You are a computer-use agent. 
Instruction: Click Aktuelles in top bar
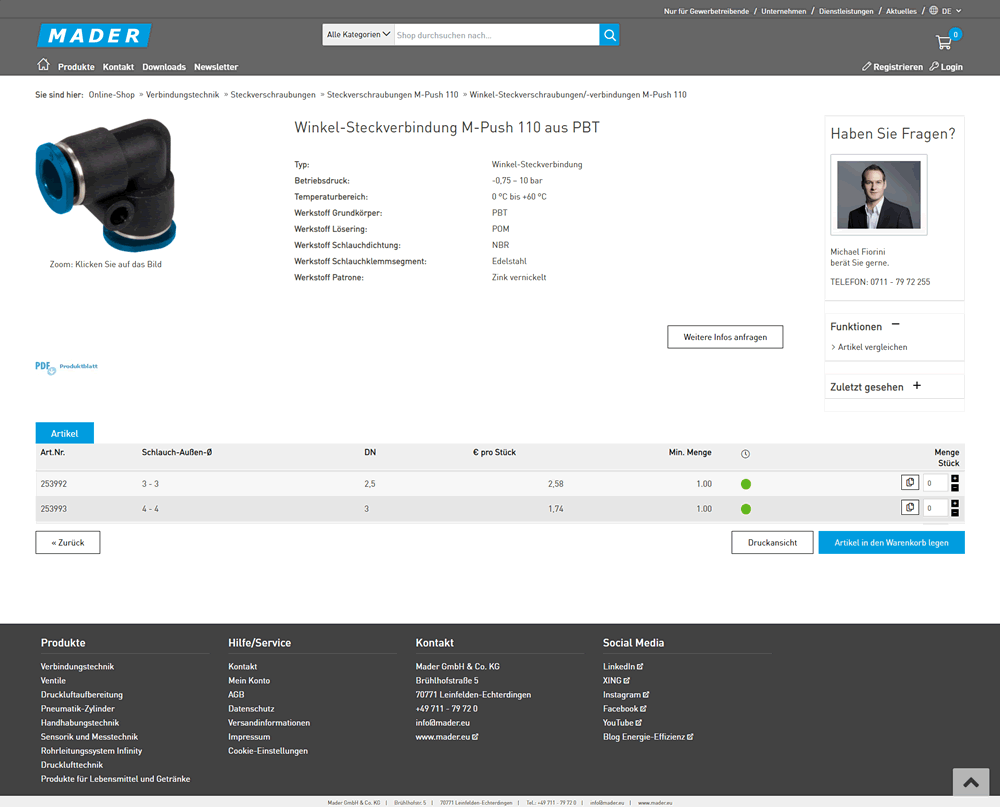(901, 11)
